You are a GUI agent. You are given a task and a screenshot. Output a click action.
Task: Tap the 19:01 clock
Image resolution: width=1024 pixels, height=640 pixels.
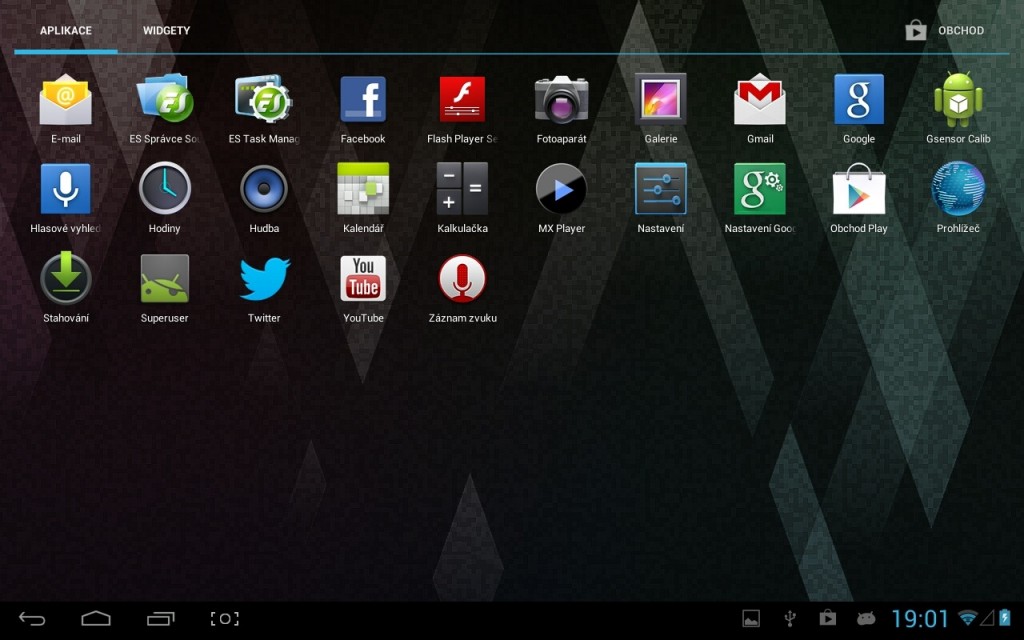coord(920,618)
